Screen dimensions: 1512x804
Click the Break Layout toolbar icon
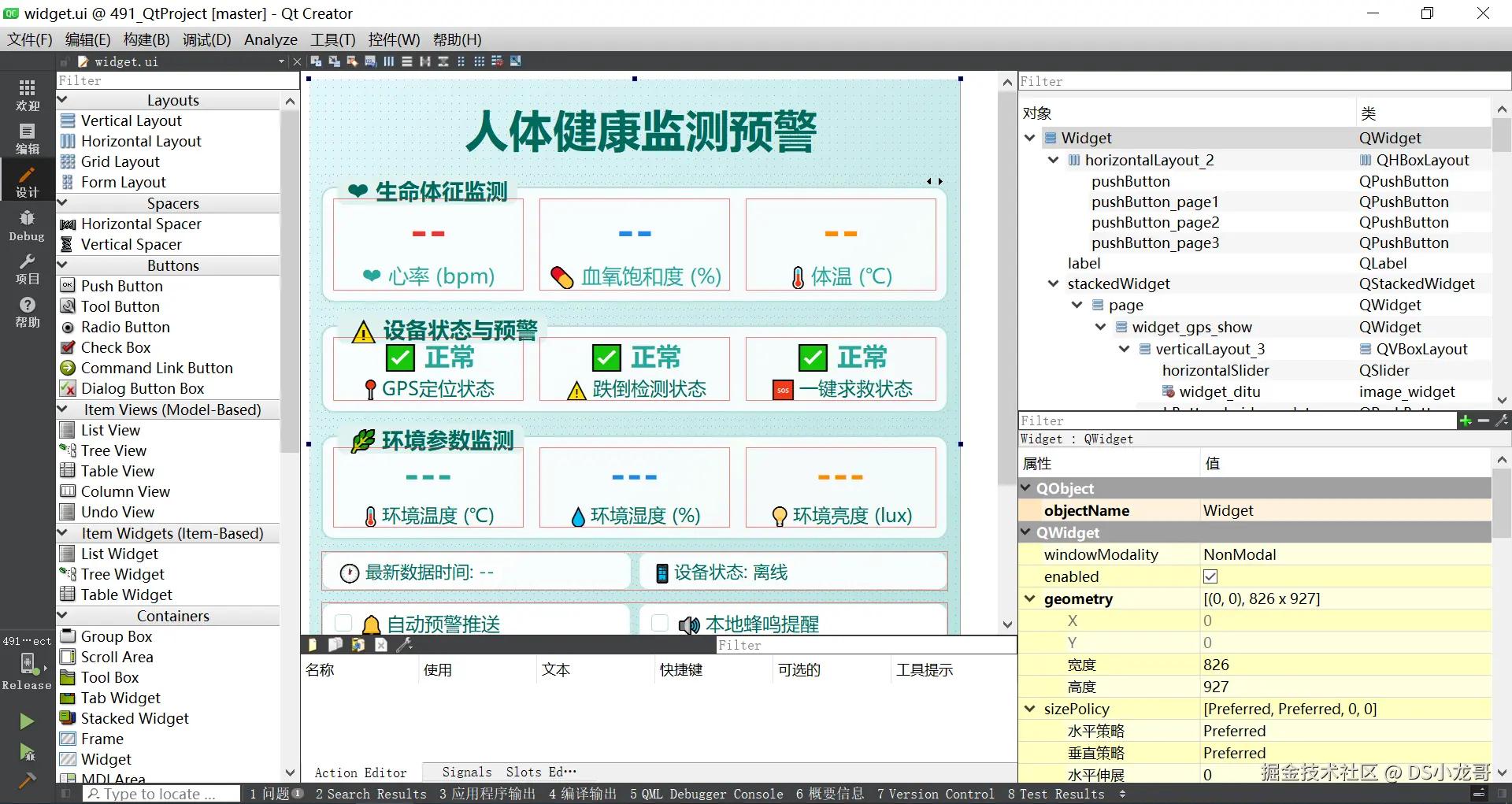click(x=497, y=61)
